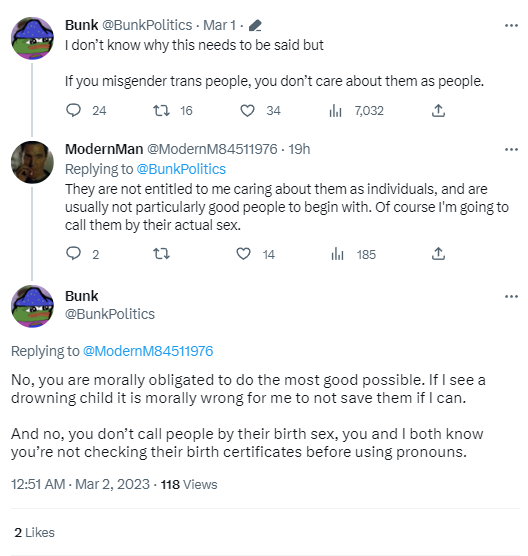
Task: Open more options for ModernMan's tweet
Action: (x=511, y=150)
